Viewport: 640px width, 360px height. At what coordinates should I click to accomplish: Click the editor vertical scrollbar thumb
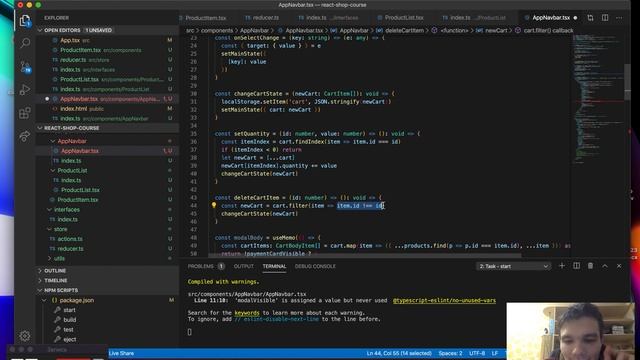pyautogui.click(x=627, y=82)
